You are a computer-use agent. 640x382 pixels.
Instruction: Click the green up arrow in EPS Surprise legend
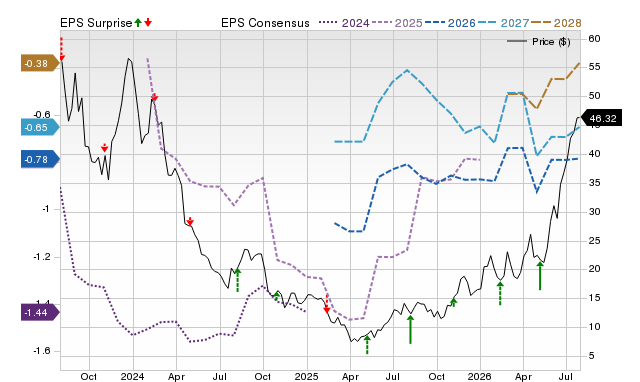[138, 22]
